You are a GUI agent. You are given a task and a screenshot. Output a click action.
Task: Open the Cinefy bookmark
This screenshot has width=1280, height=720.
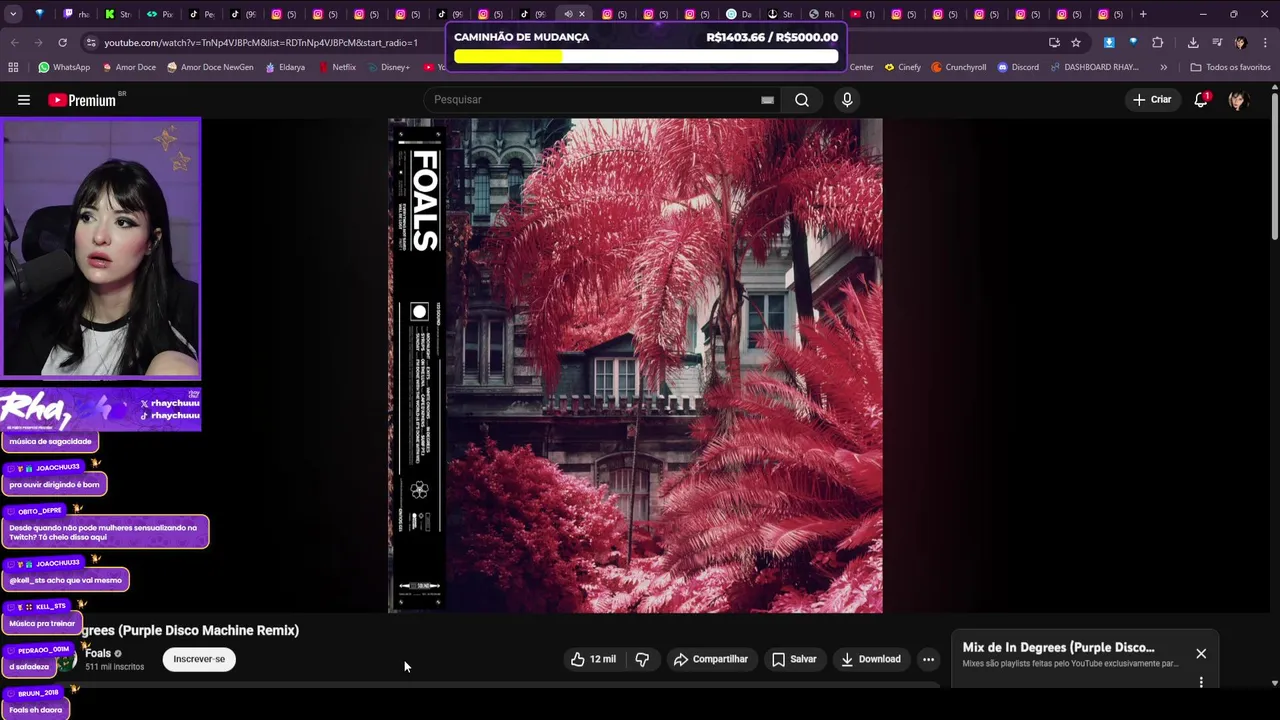pos(903,67)
